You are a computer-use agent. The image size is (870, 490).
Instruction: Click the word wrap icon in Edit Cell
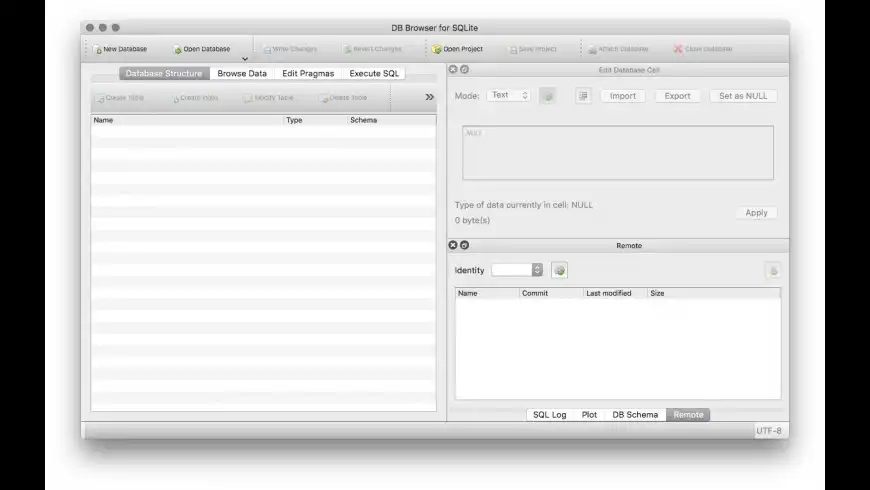583,96
